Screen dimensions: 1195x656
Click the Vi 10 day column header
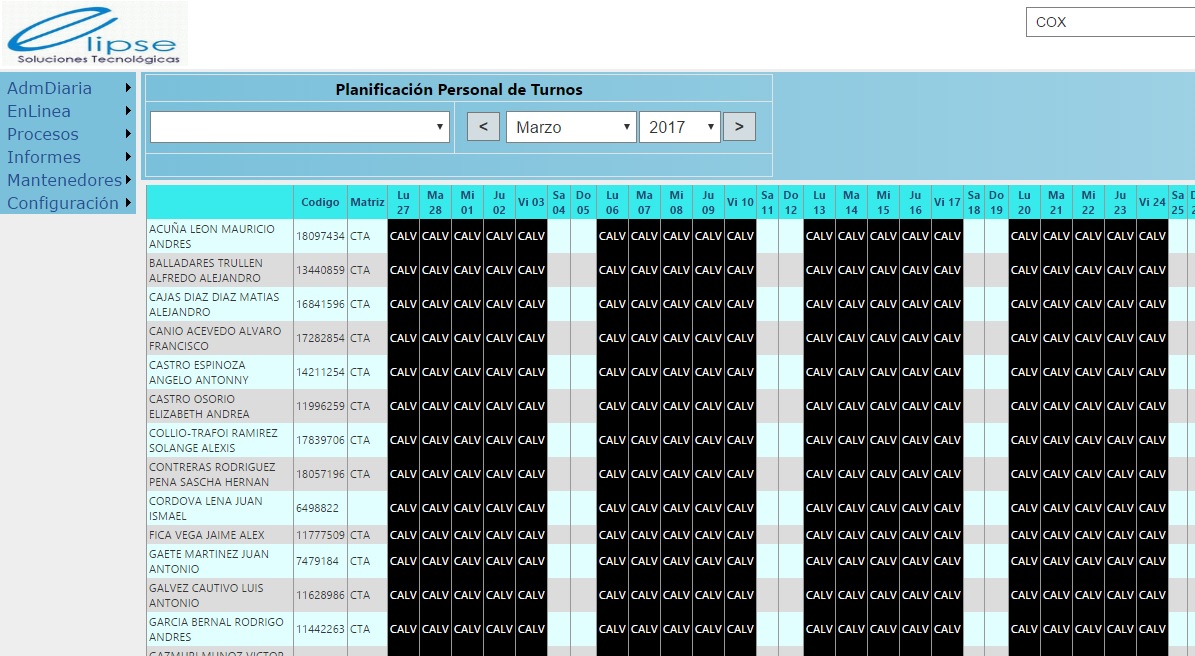pos(740,202)
